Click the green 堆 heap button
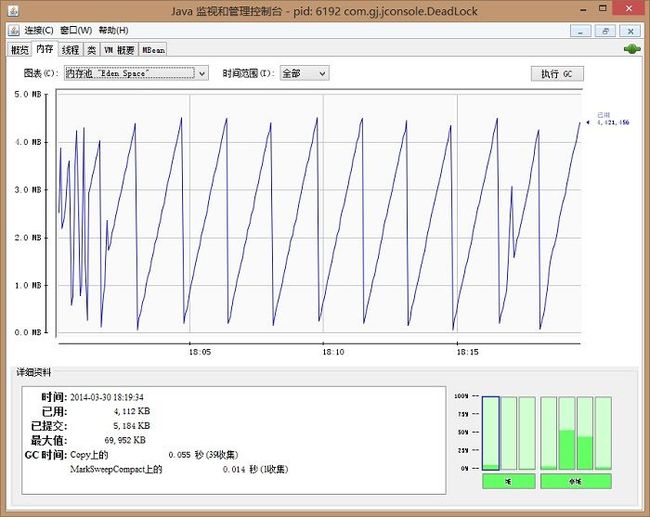Image resolution: width=650 pixels, height=517 pixels. click(509, 481)
